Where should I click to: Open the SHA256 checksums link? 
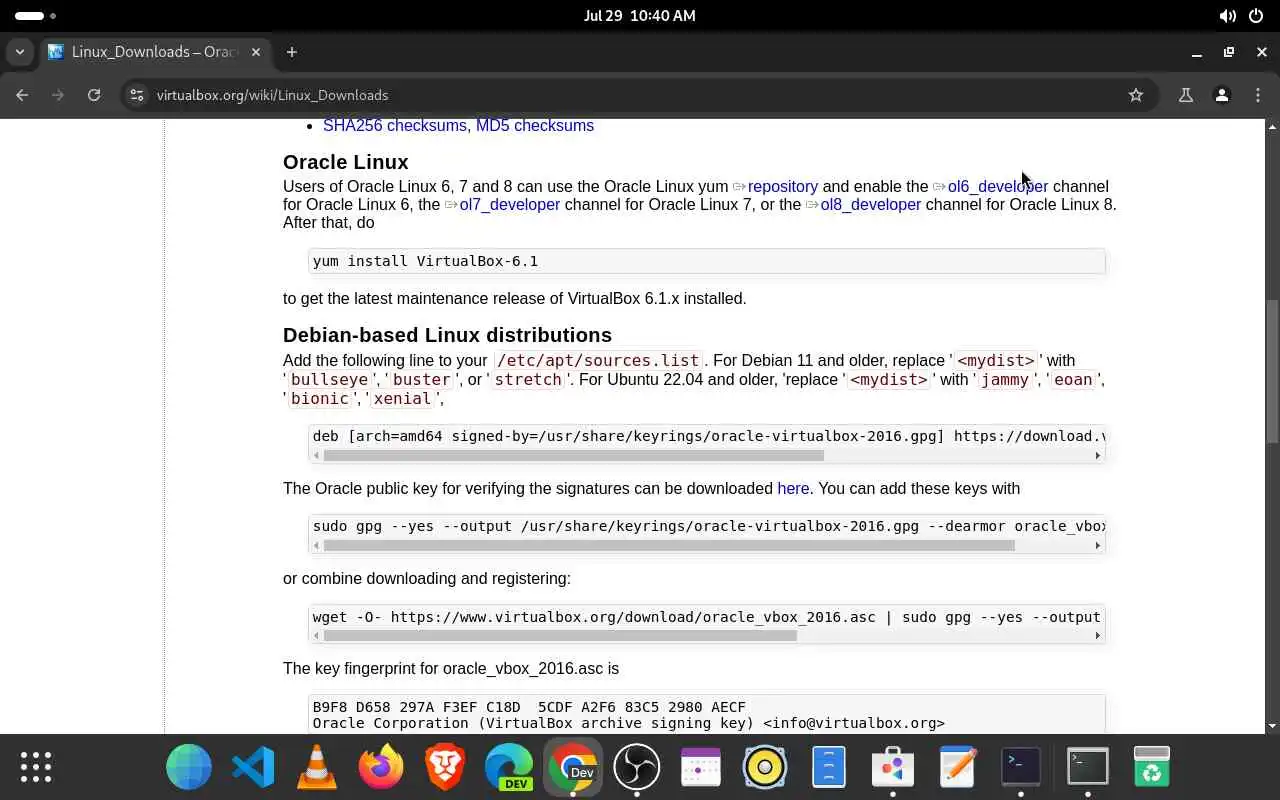coord(395,126)
